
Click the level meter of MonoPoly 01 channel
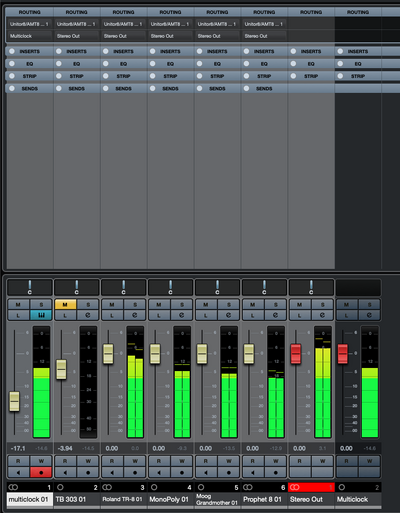[x=182, y=382]
